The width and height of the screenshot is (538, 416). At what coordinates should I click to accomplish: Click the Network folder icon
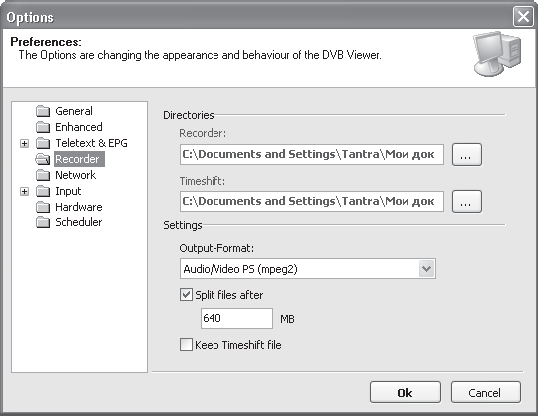click(x=43, y=175)
